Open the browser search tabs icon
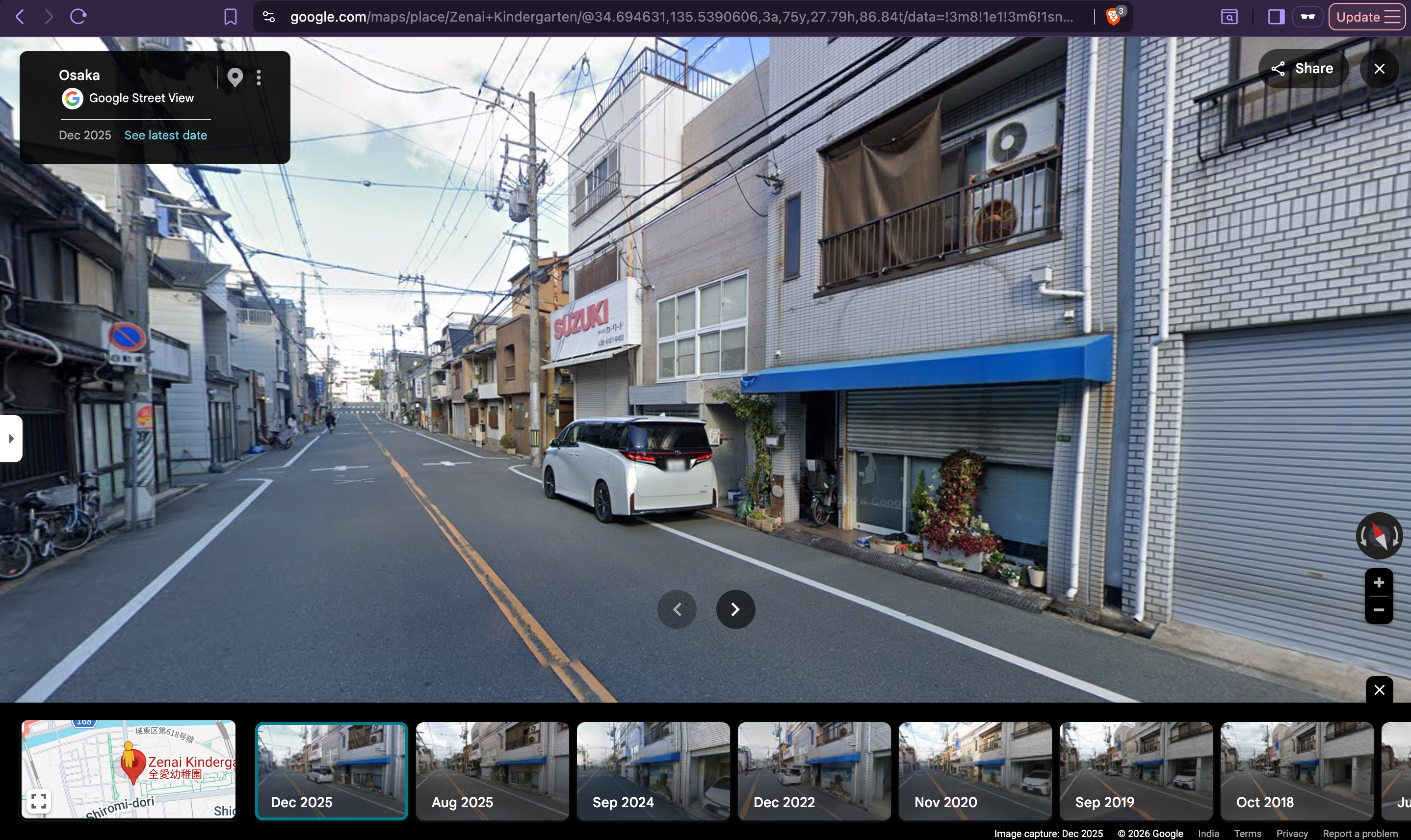 pyautogui.click(x=1229, y=17)
